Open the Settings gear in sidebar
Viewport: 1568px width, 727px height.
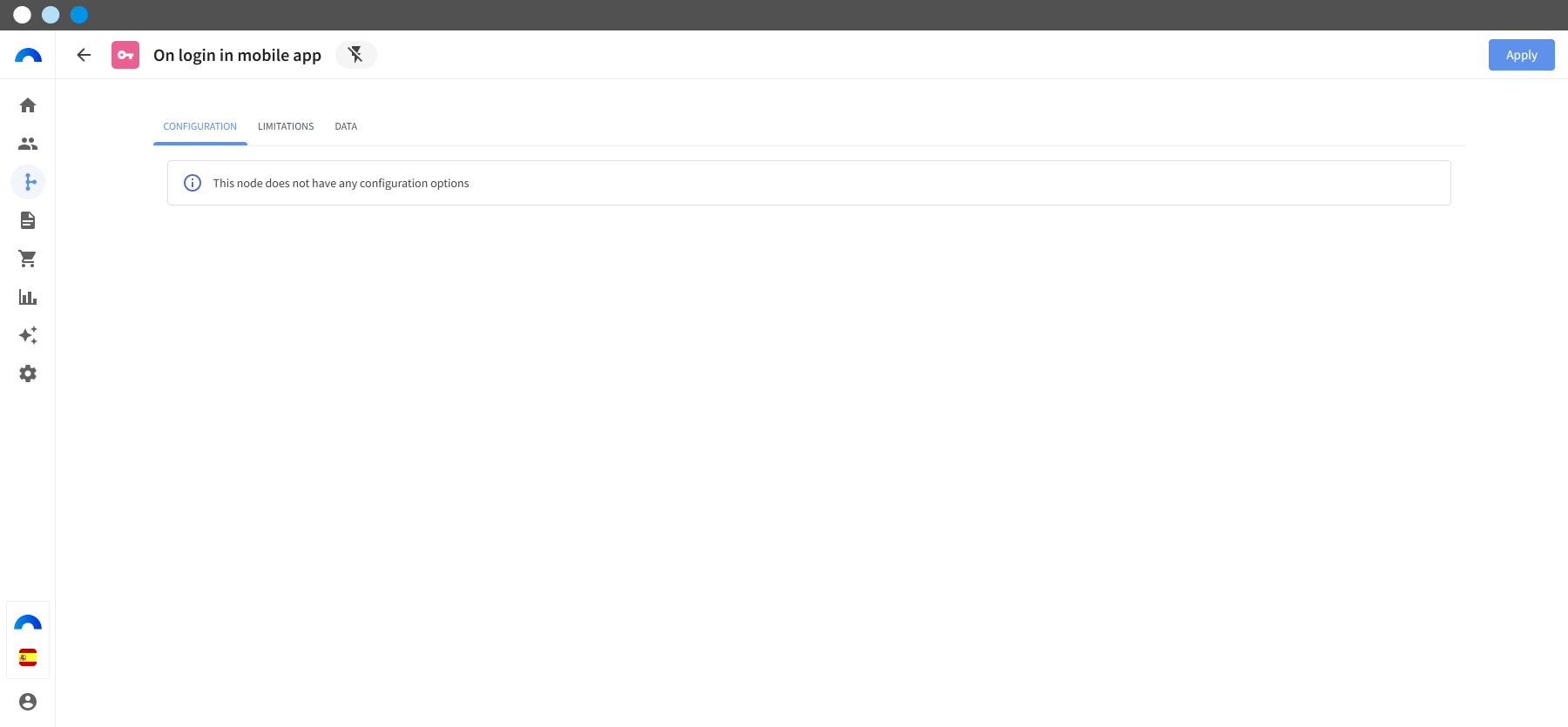pyautogui.click(x=28, y=374)
